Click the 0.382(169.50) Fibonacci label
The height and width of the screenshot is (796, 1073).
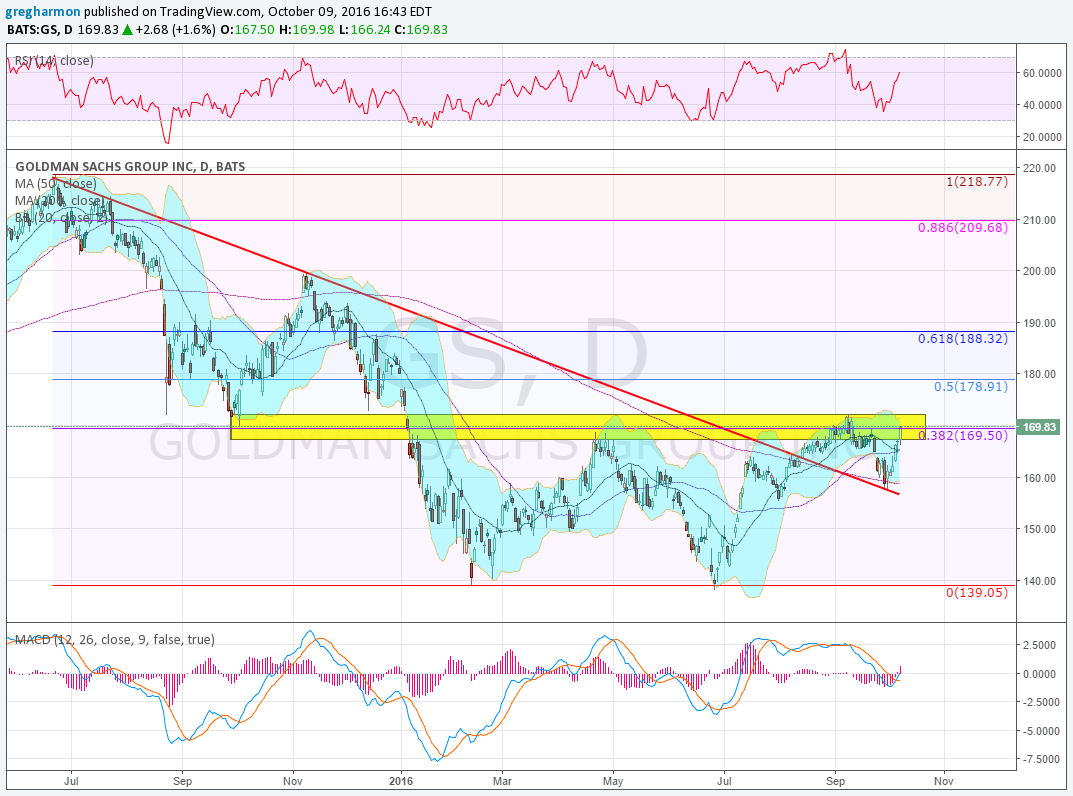point(965,435)
